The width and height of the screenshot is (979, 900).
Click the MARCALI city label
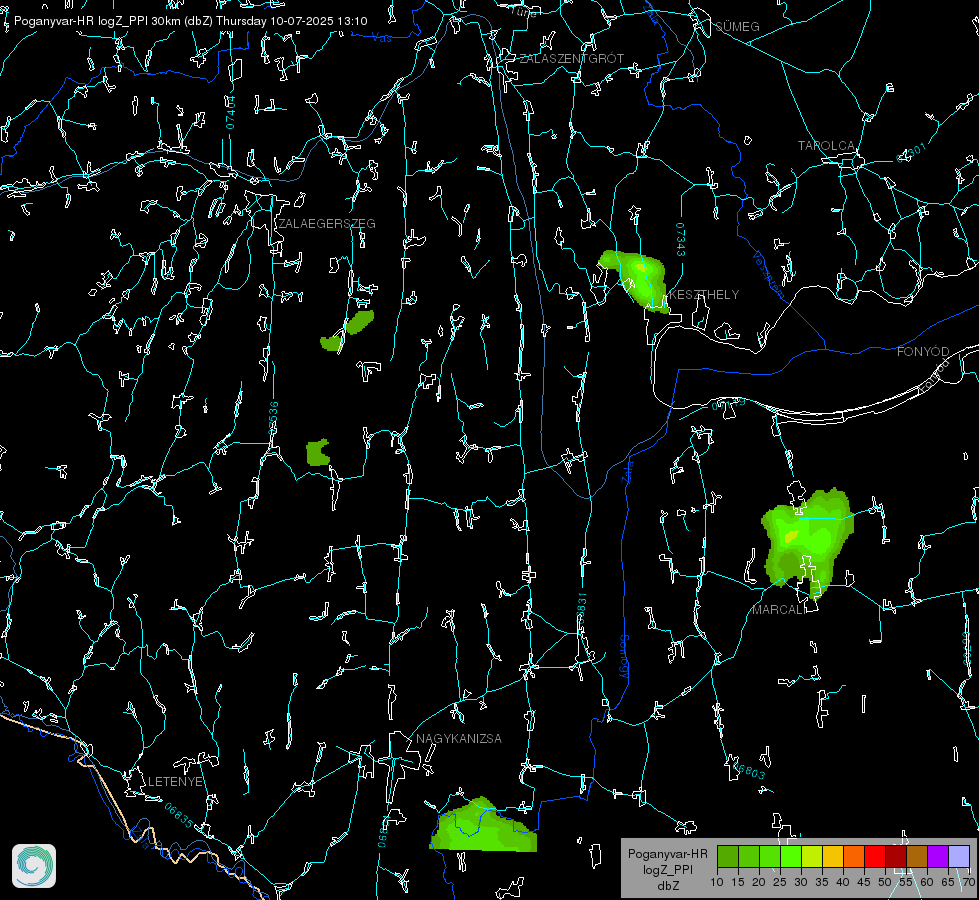tap(778, 610)
